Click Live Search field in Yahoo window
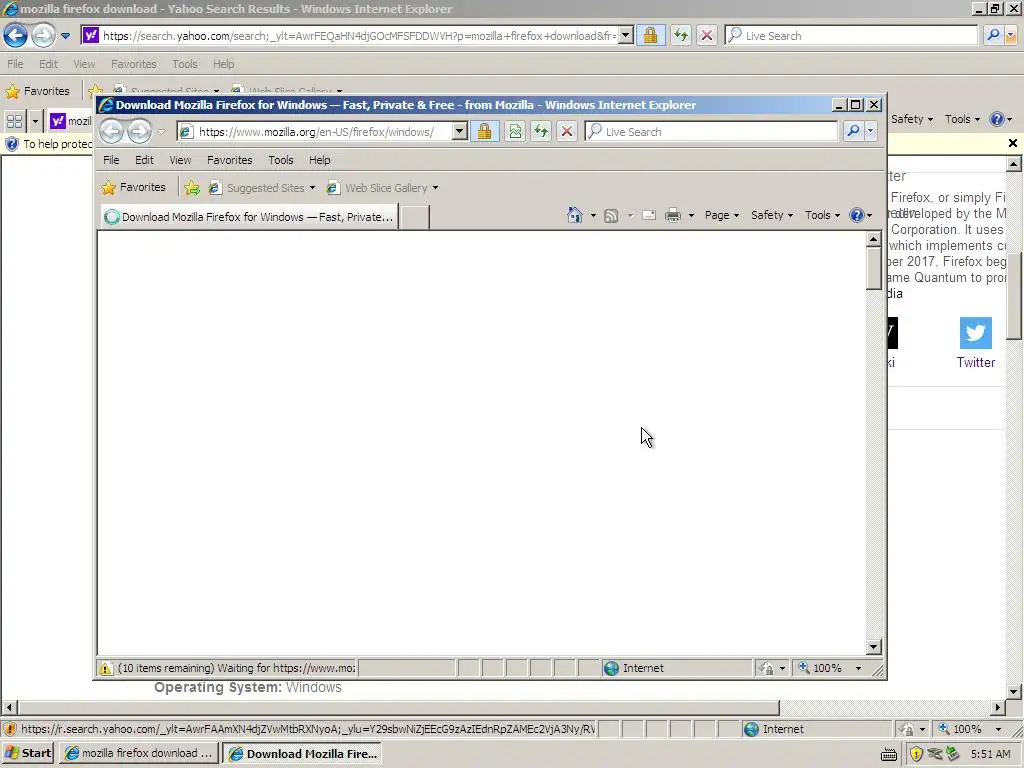 [x=852, y=36]
